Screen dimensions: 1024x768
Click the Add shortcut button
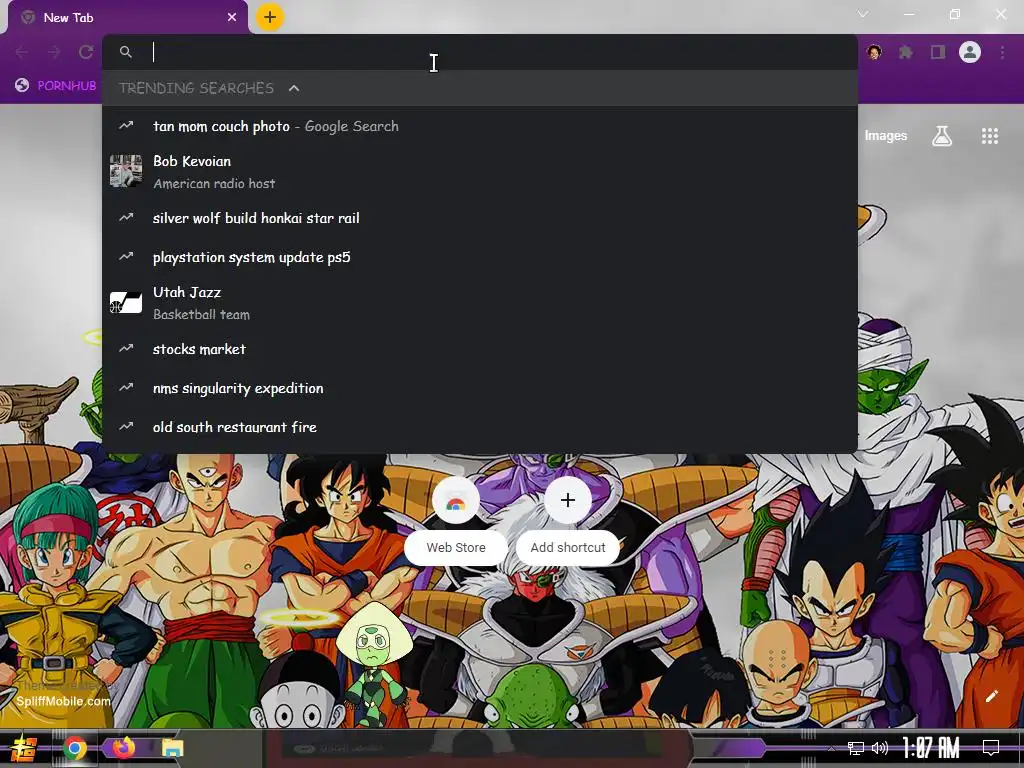tap(568, 521)
